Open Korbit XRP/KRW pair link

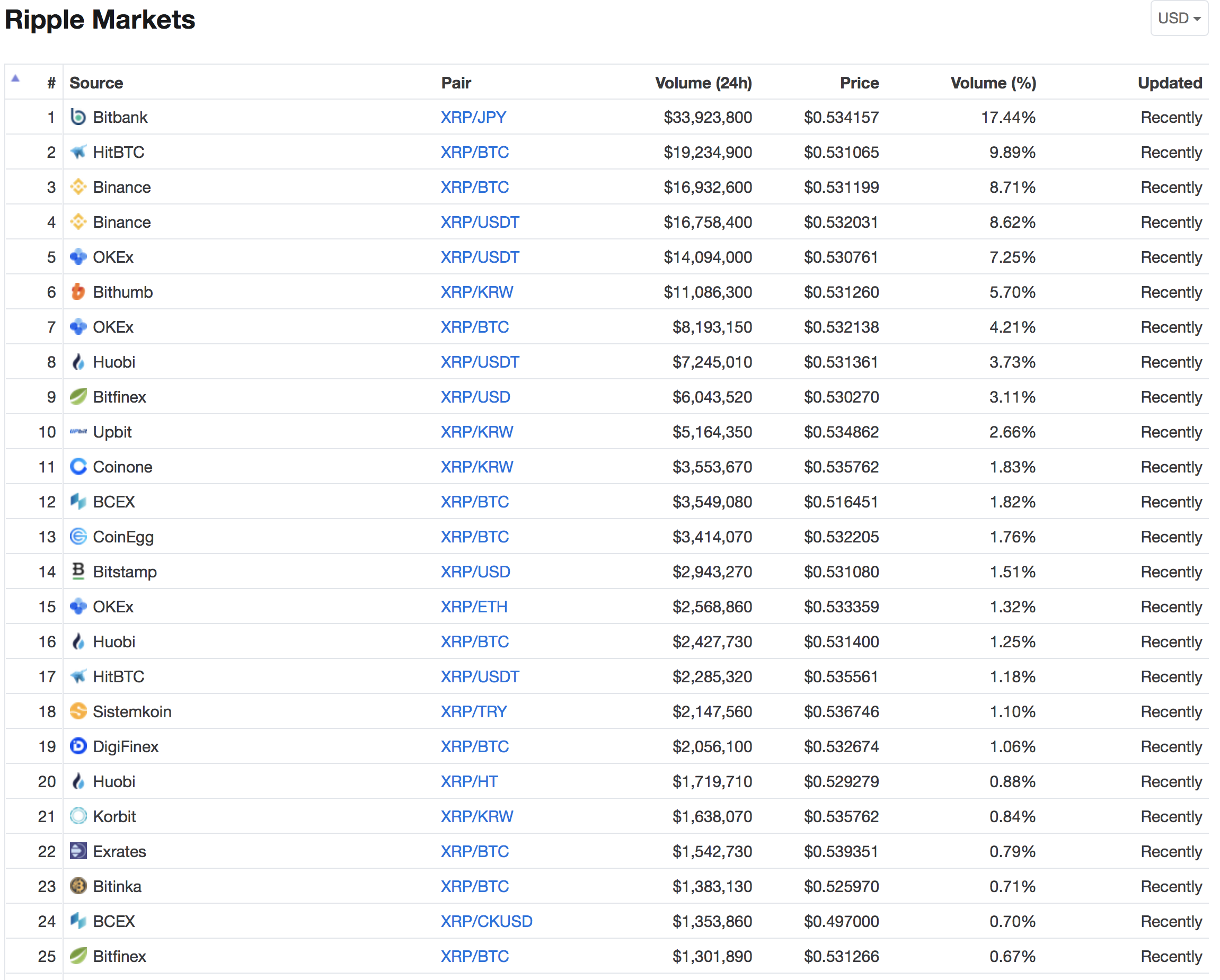(x=477, y=816)
